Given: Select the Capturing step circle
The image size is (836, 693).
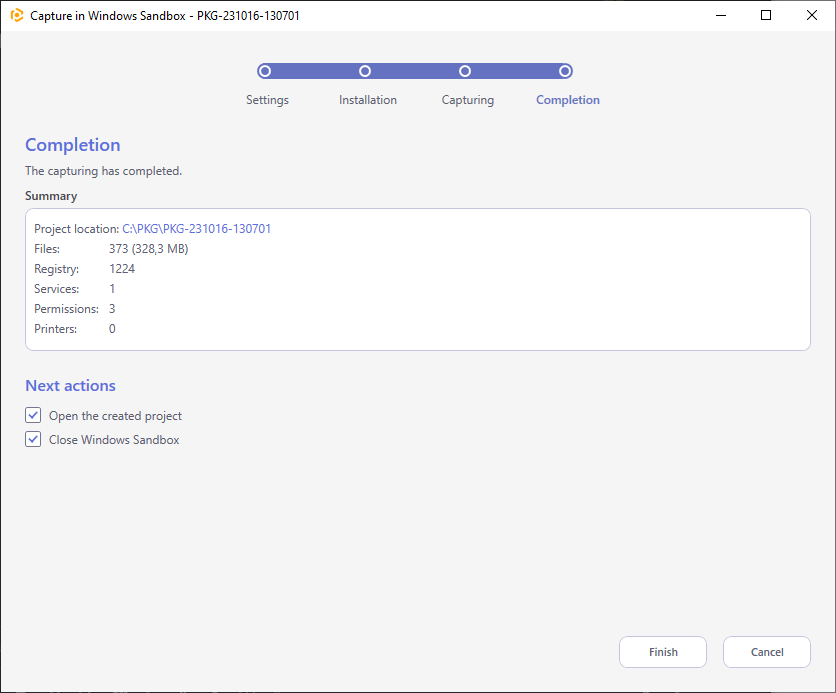Looking at the screenshot, I should pyautogui.click(x=465, y=71).
